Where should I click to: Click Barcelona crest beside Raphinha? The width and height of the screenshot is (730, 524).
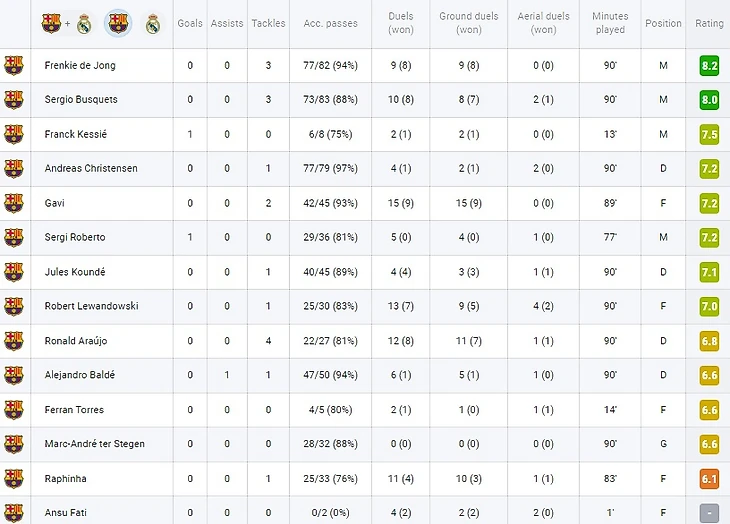pos(13,479)
